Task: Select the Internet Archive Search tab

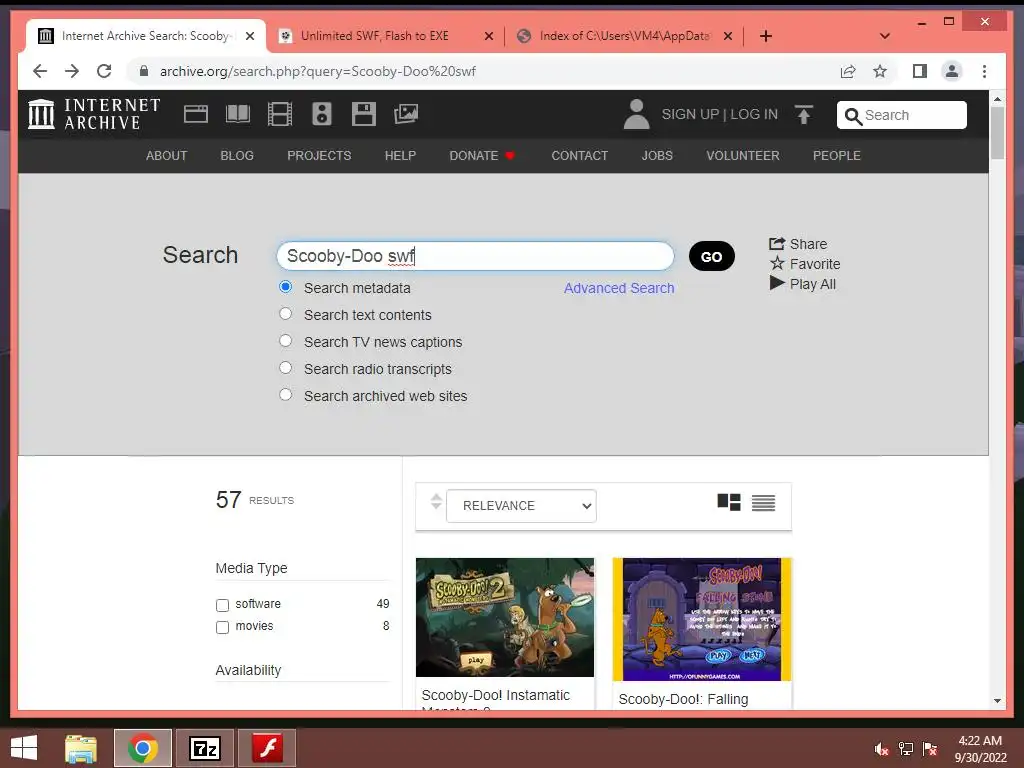Action: 145,36
